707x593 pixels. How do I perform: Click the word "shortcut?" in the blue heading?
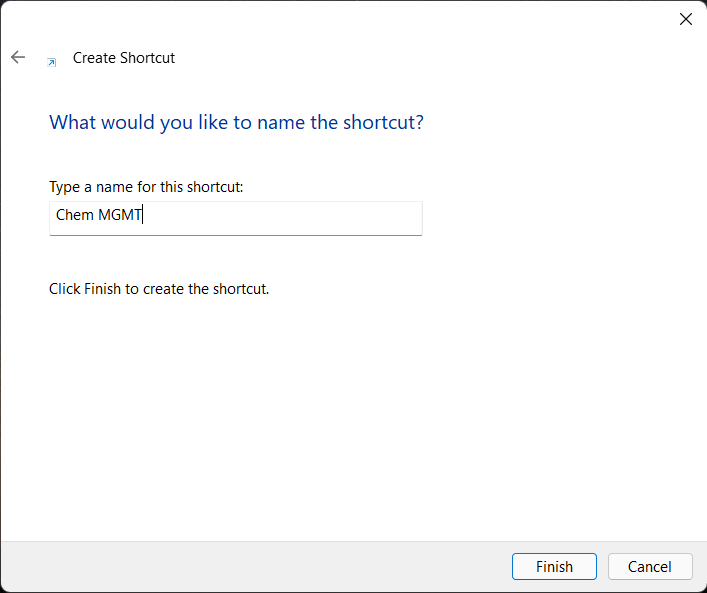tap(383, 122)
